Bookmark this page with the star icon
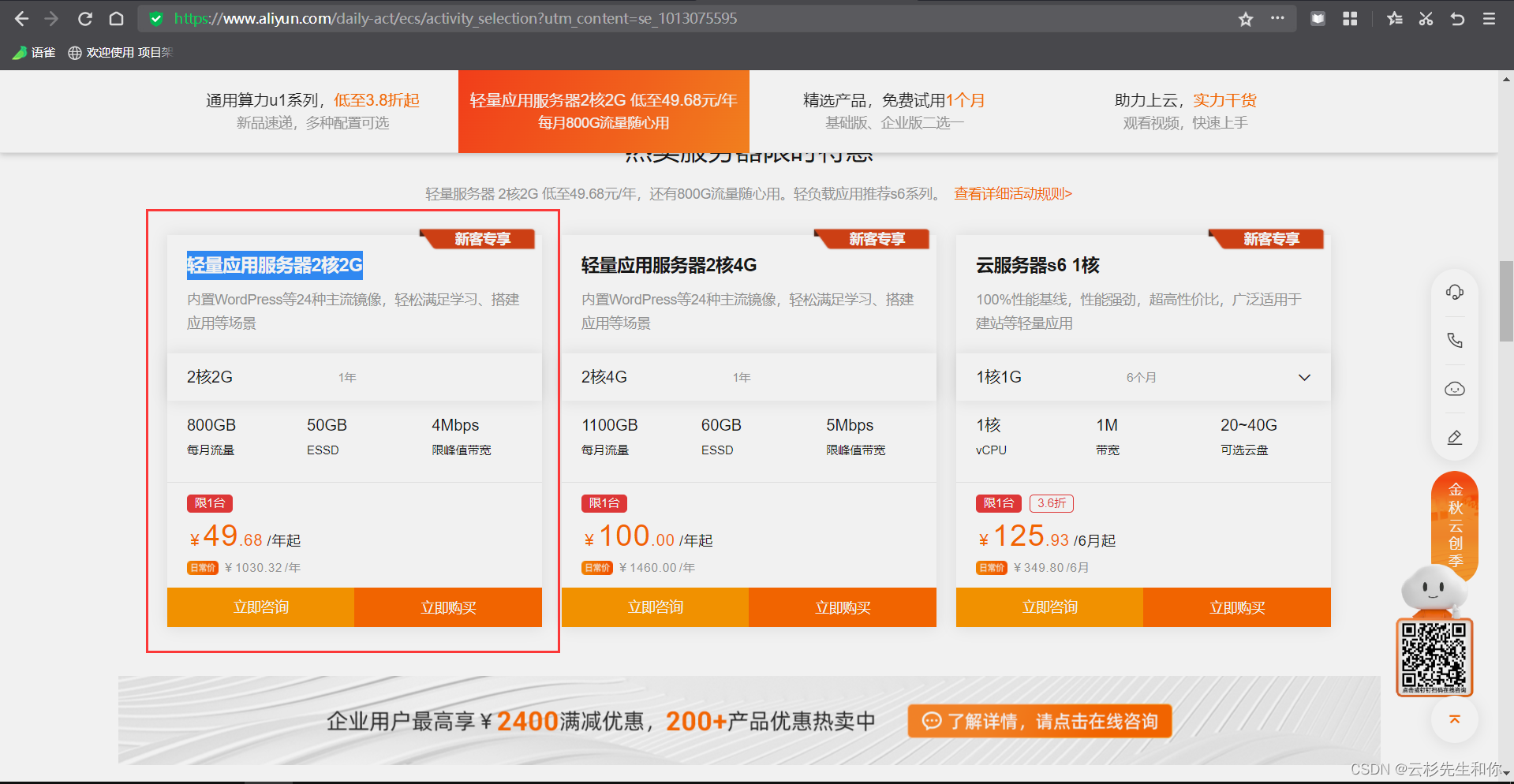The image size is (1514, 784). [1246, 18]
